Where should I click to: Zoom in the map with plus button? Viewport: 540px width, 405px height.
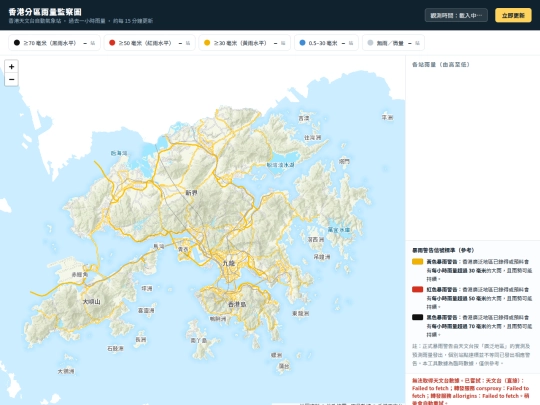(x=11, y=66)
